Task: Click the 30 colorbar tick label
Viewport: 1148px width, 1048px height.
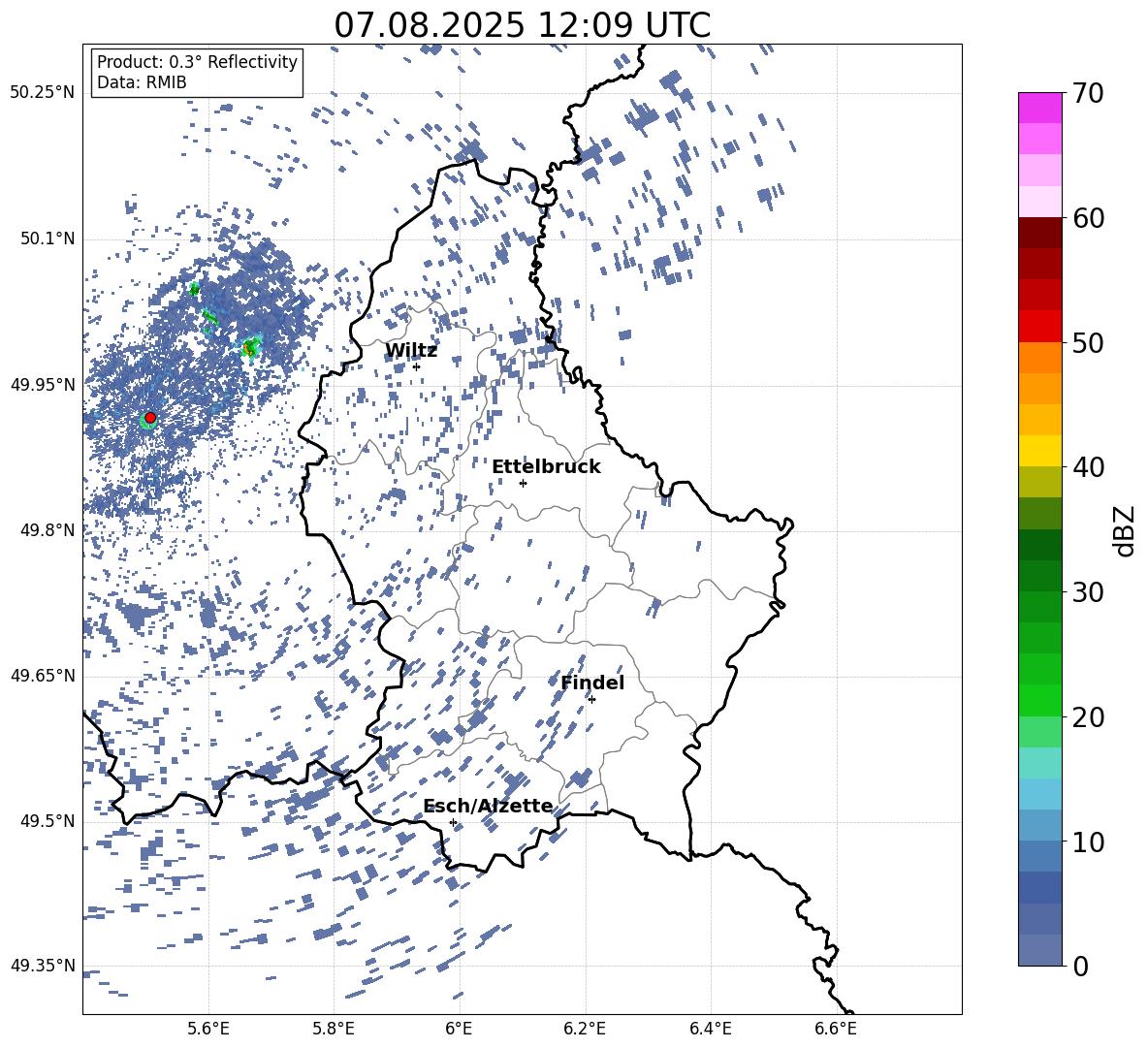Action: (1088, 592)
